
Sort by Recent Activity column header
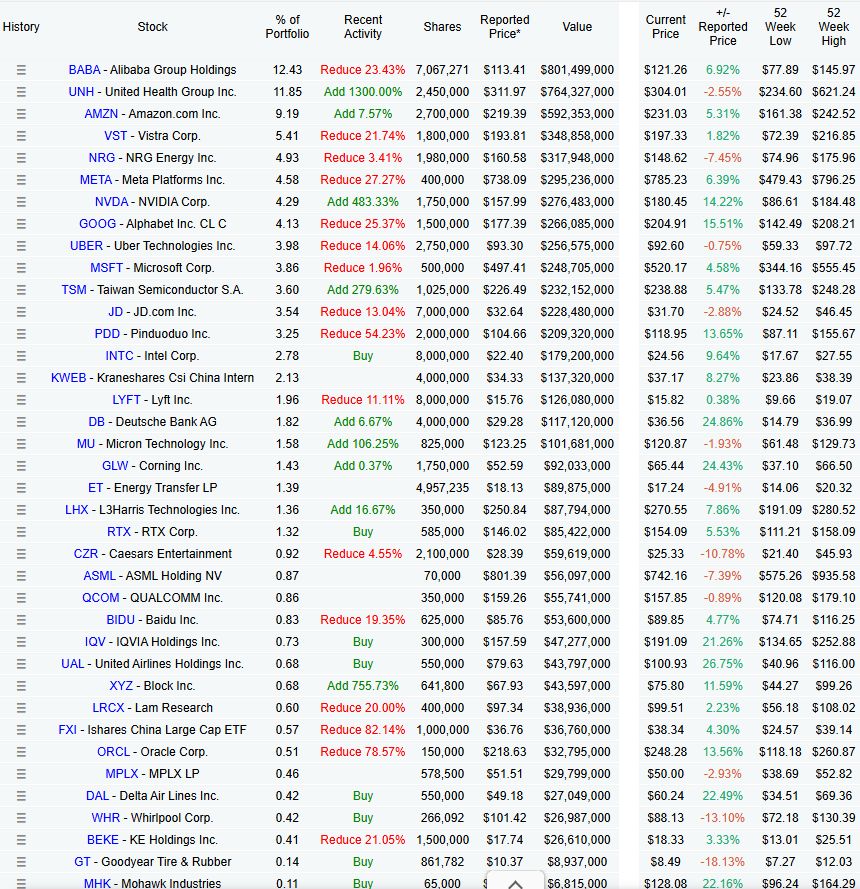pos(363,27)
